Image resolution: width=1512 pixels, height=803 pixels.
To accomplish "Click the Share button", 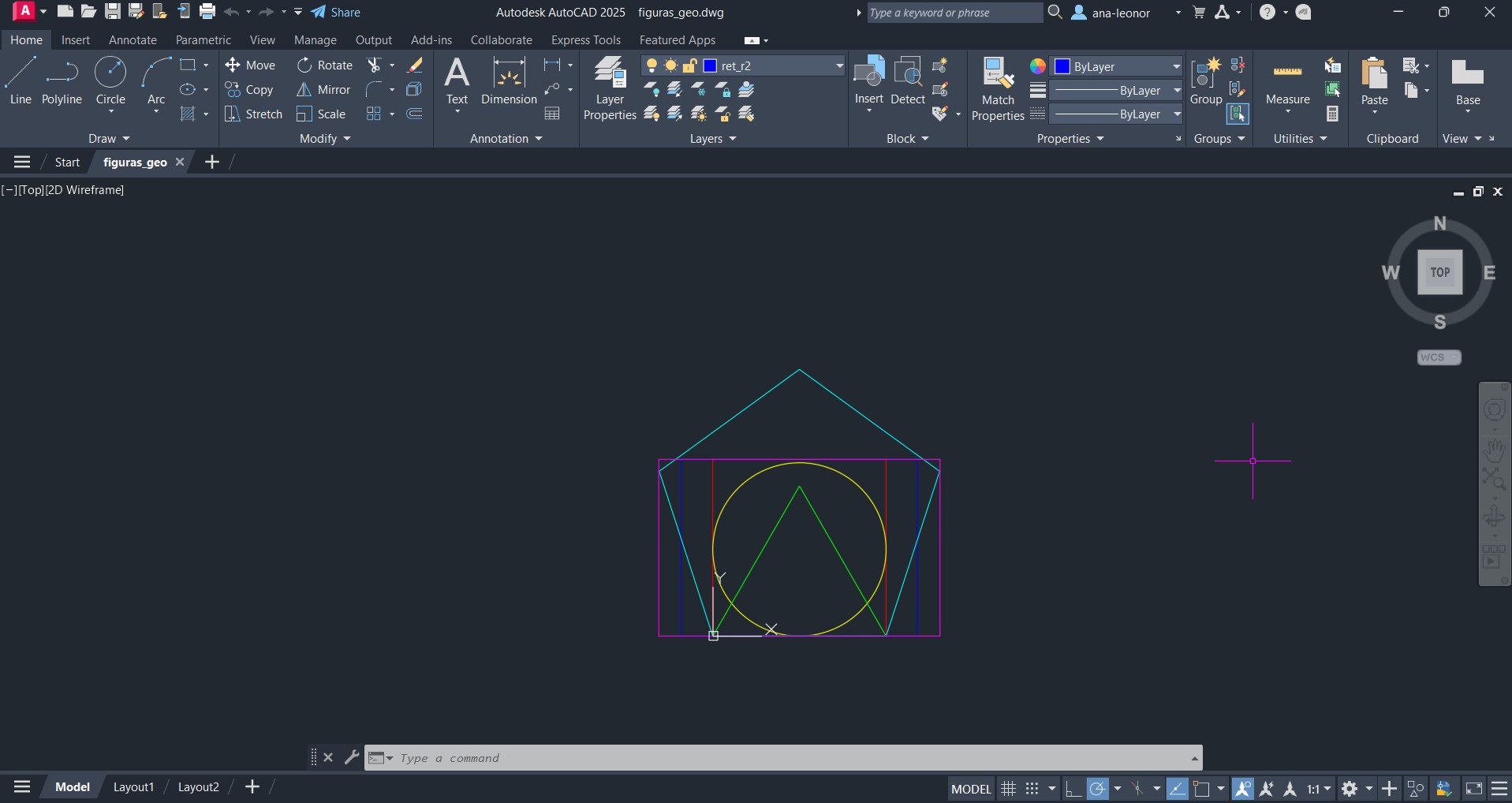I will [x=336, y=13].
